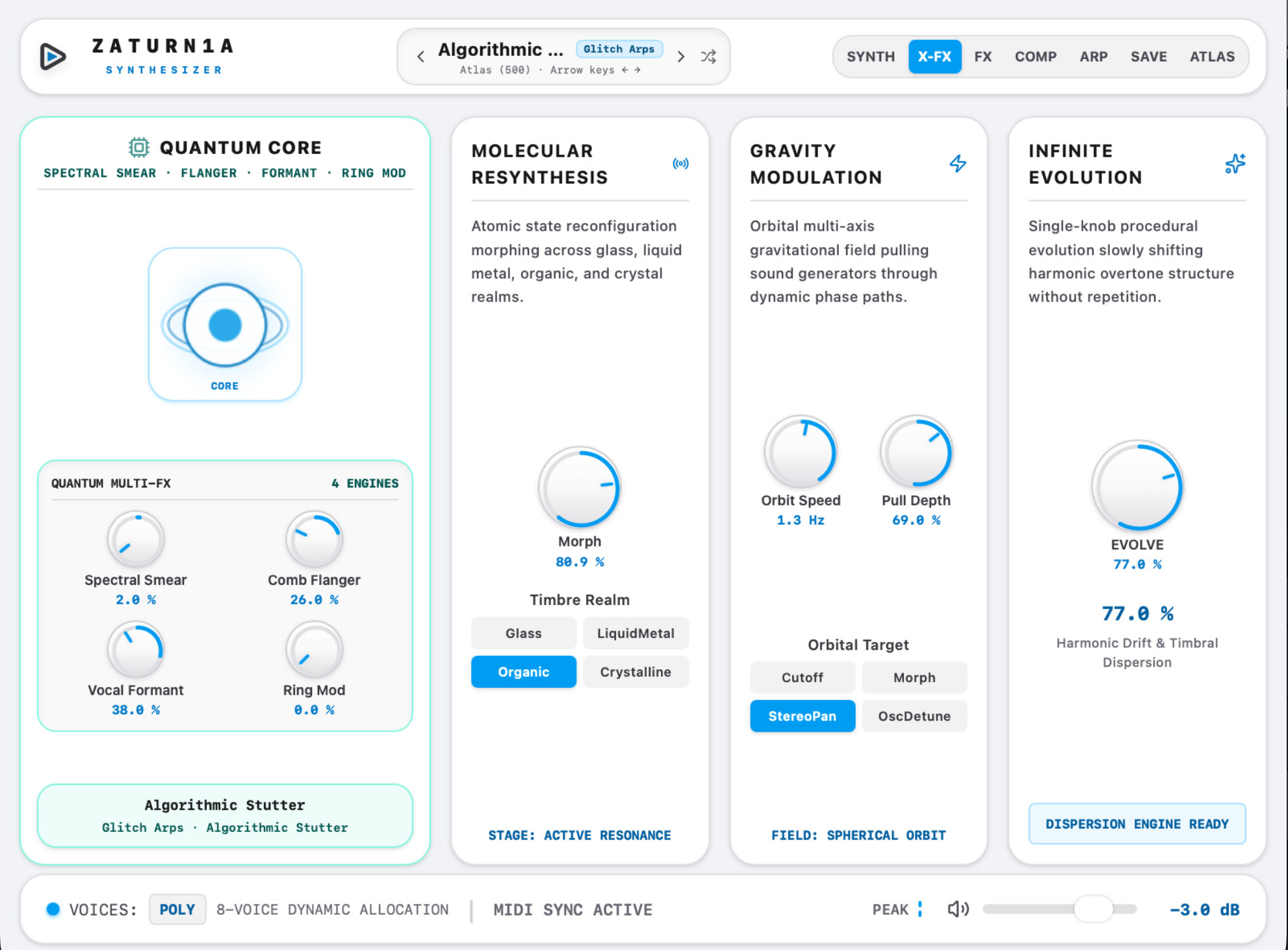Click the Dispersion Engine Ready button

[1137, 824]
